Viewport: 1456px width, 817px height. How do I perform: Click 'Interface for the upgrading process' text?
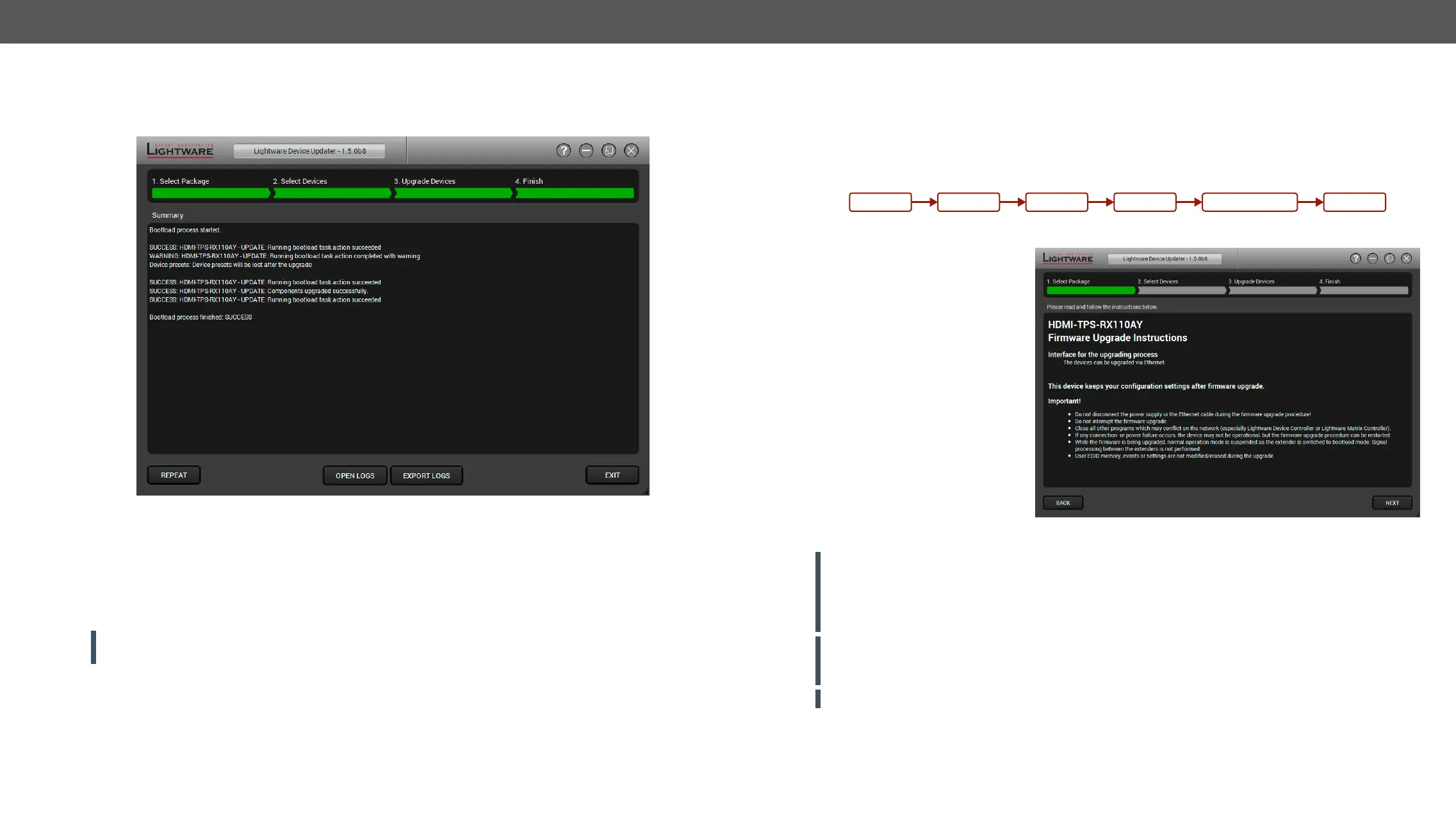[1102, 355]
